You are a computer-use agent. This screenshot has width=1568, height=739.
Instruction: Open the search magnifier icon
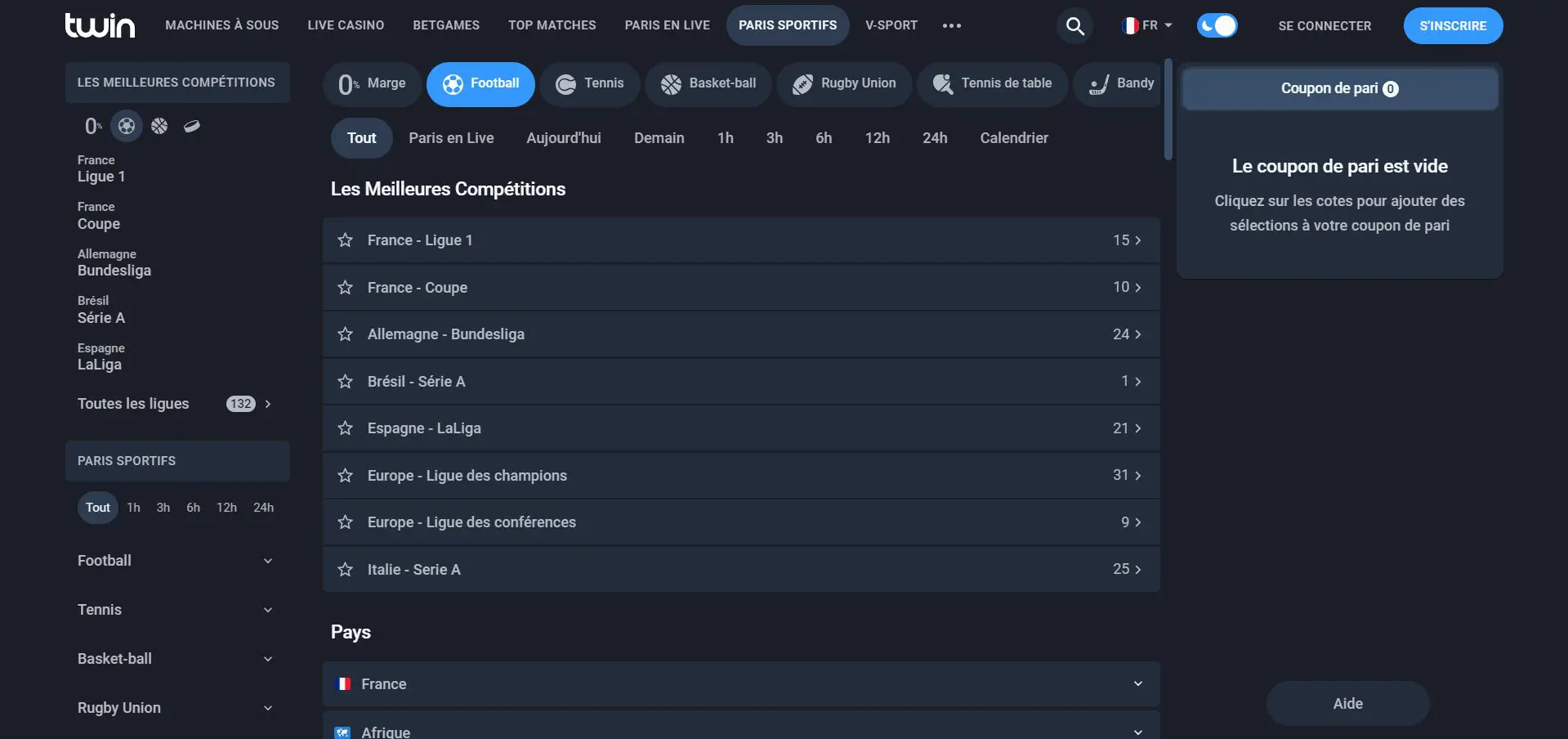click(x=1075, y=26)
